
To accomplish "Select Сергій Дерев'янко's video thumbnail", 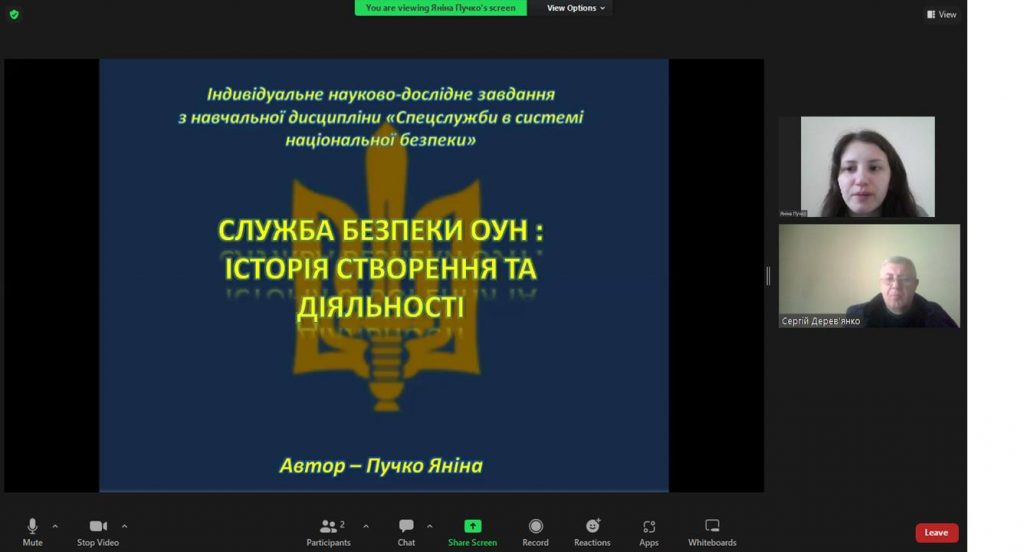I will [869, 275].
